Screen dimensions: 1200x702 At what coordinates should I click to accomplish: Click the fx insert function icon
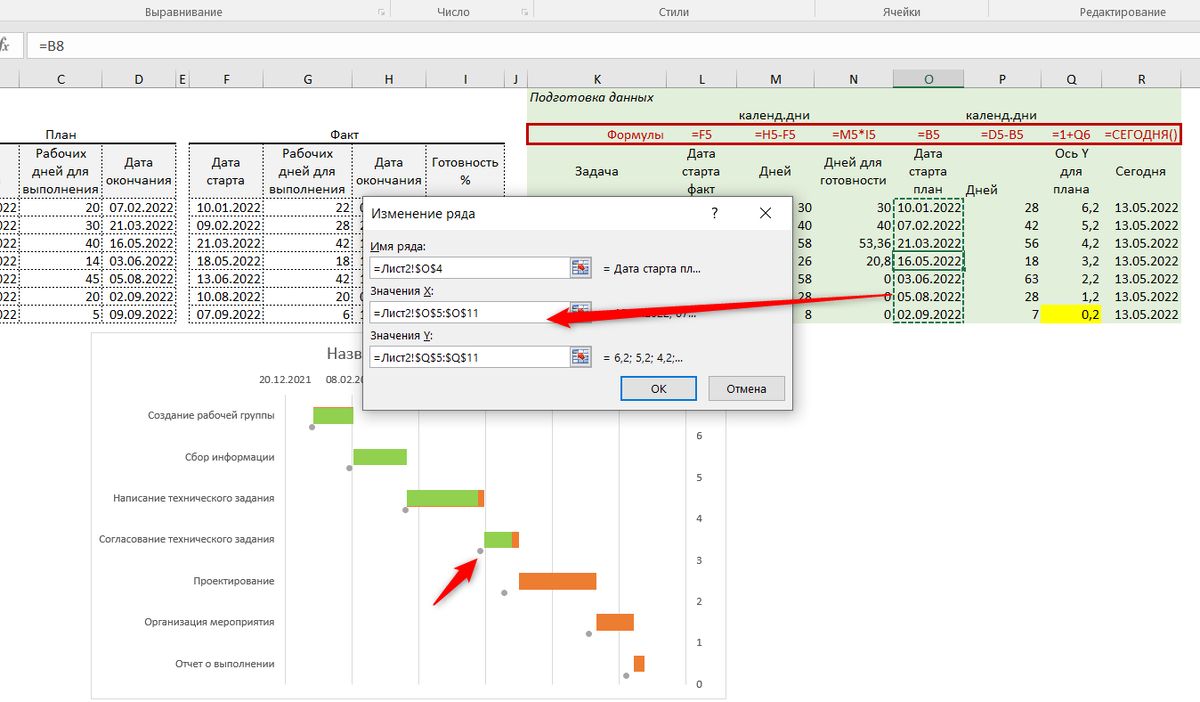coord(5,46)
